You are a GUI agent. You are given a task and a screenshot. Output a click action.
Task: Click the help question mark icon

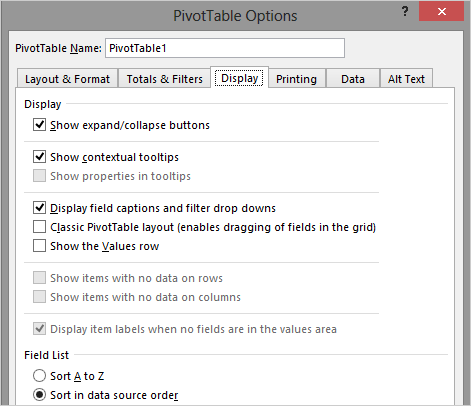click(405, 12)
